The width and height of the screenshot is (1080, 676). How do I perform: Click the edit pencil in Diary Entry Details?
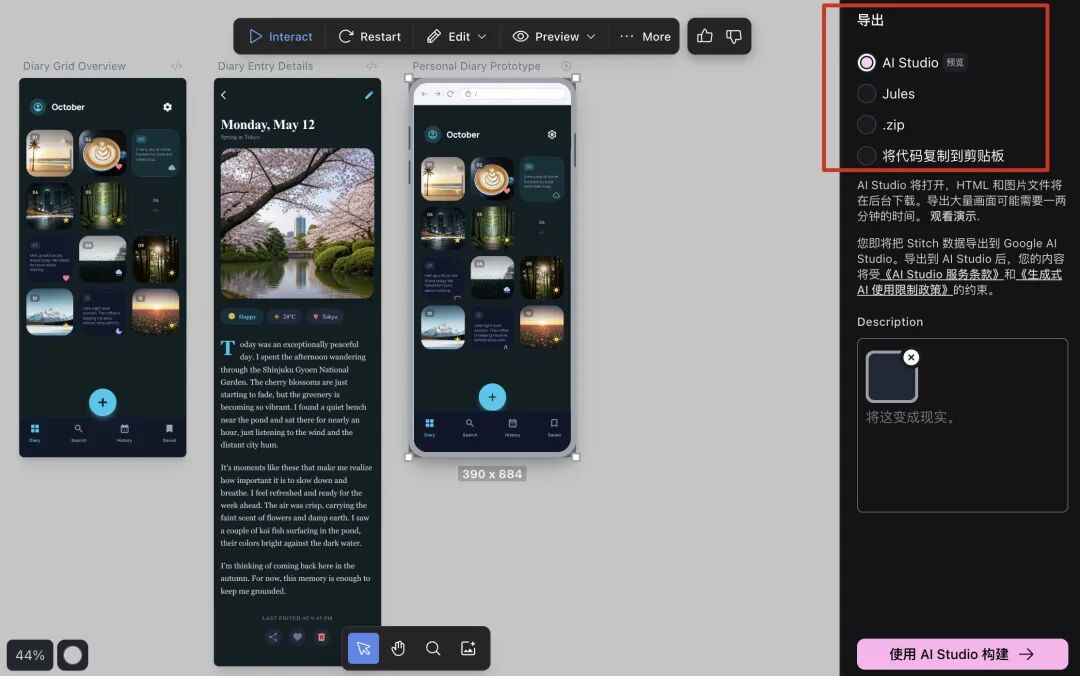(x=369, y=95)
